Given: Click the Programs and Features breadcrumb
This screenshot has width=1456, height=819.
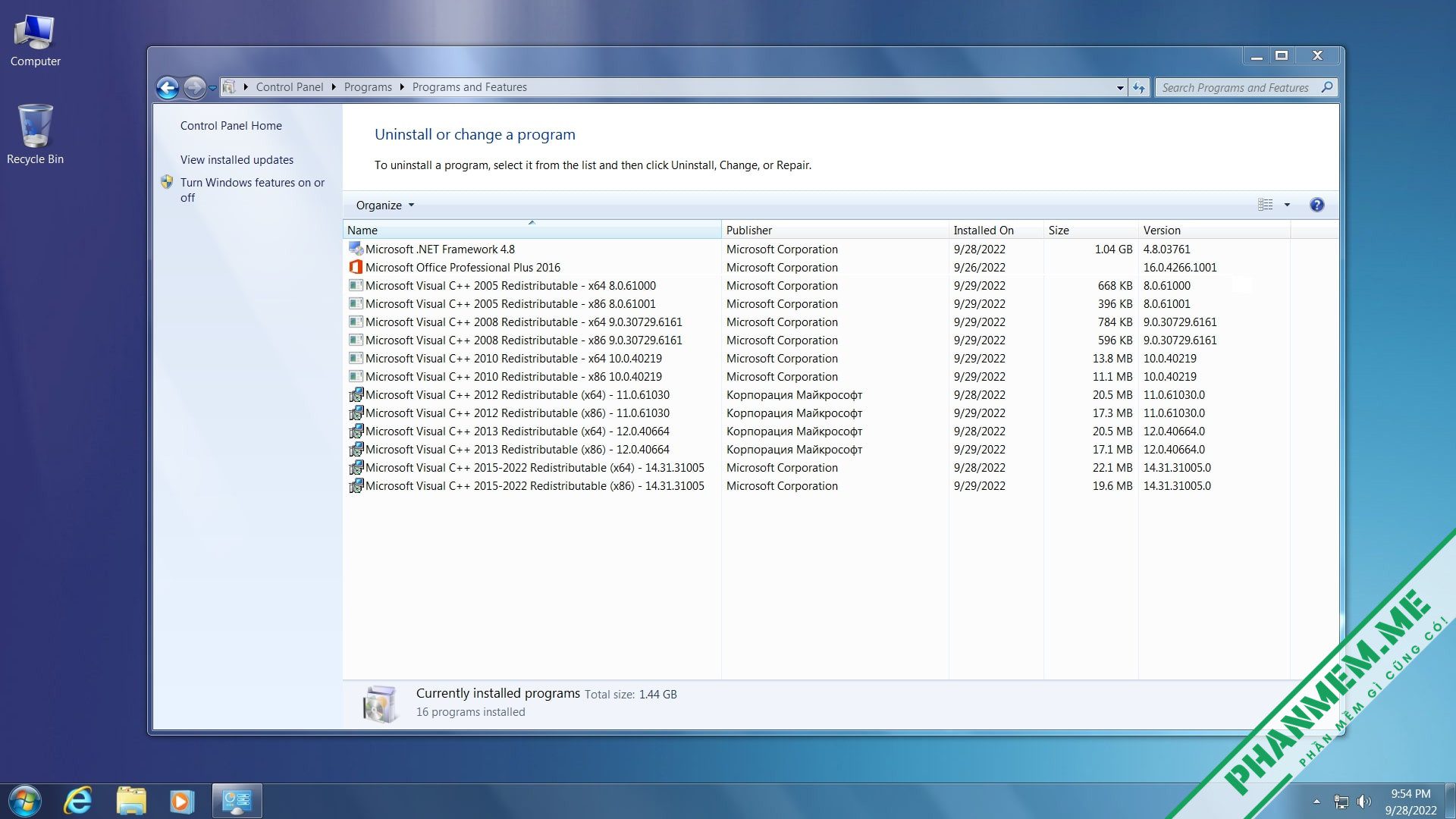Looking at the screenshot, I should [469, 87].
